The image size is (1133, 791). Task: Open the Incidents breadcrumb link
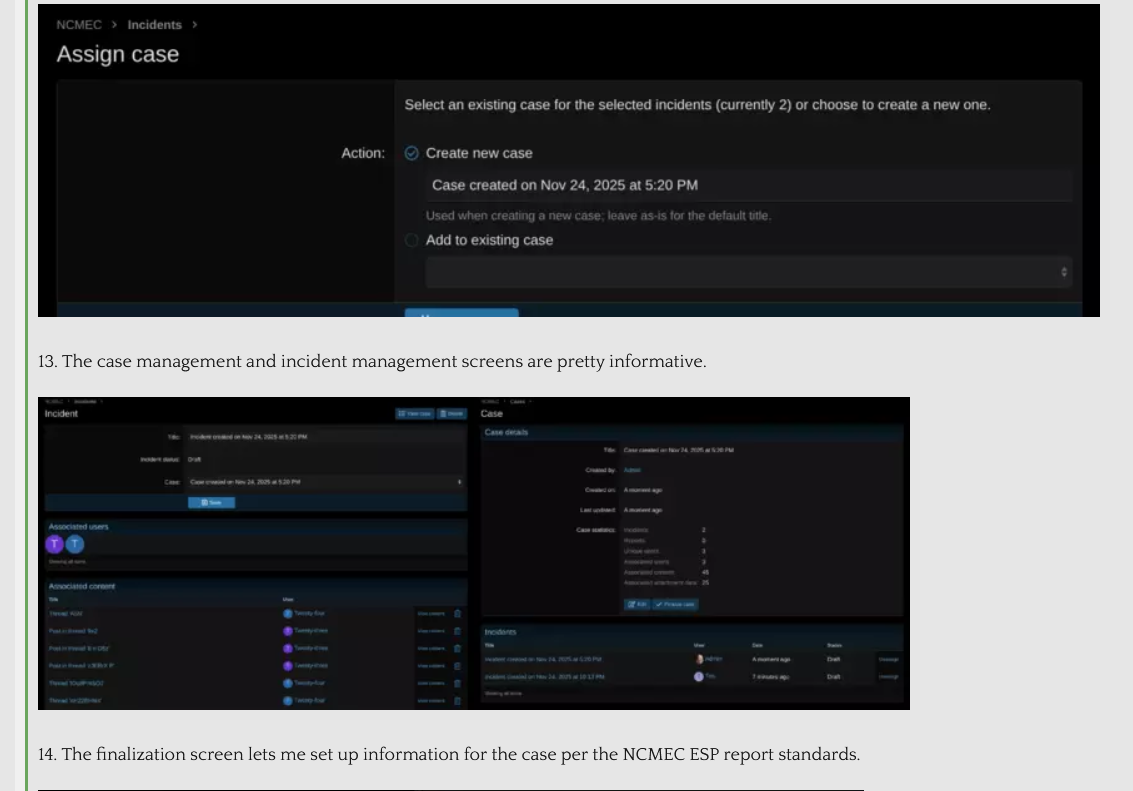pos(154,25)
